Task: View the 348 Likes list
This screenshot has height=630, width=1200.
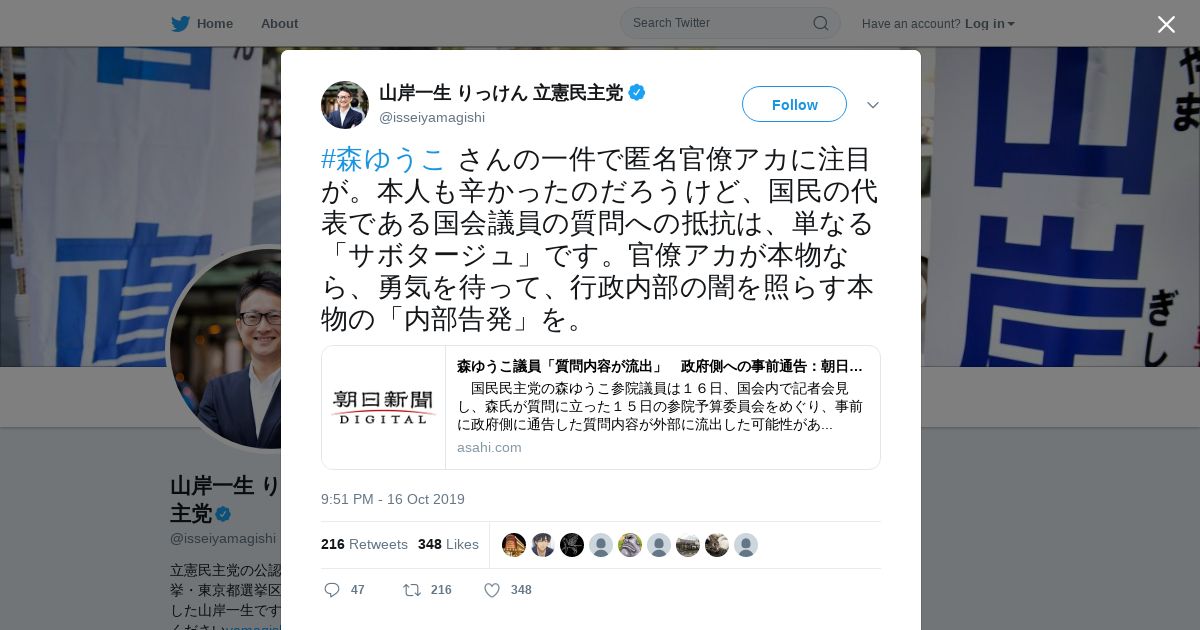Action: pos(448,544)
